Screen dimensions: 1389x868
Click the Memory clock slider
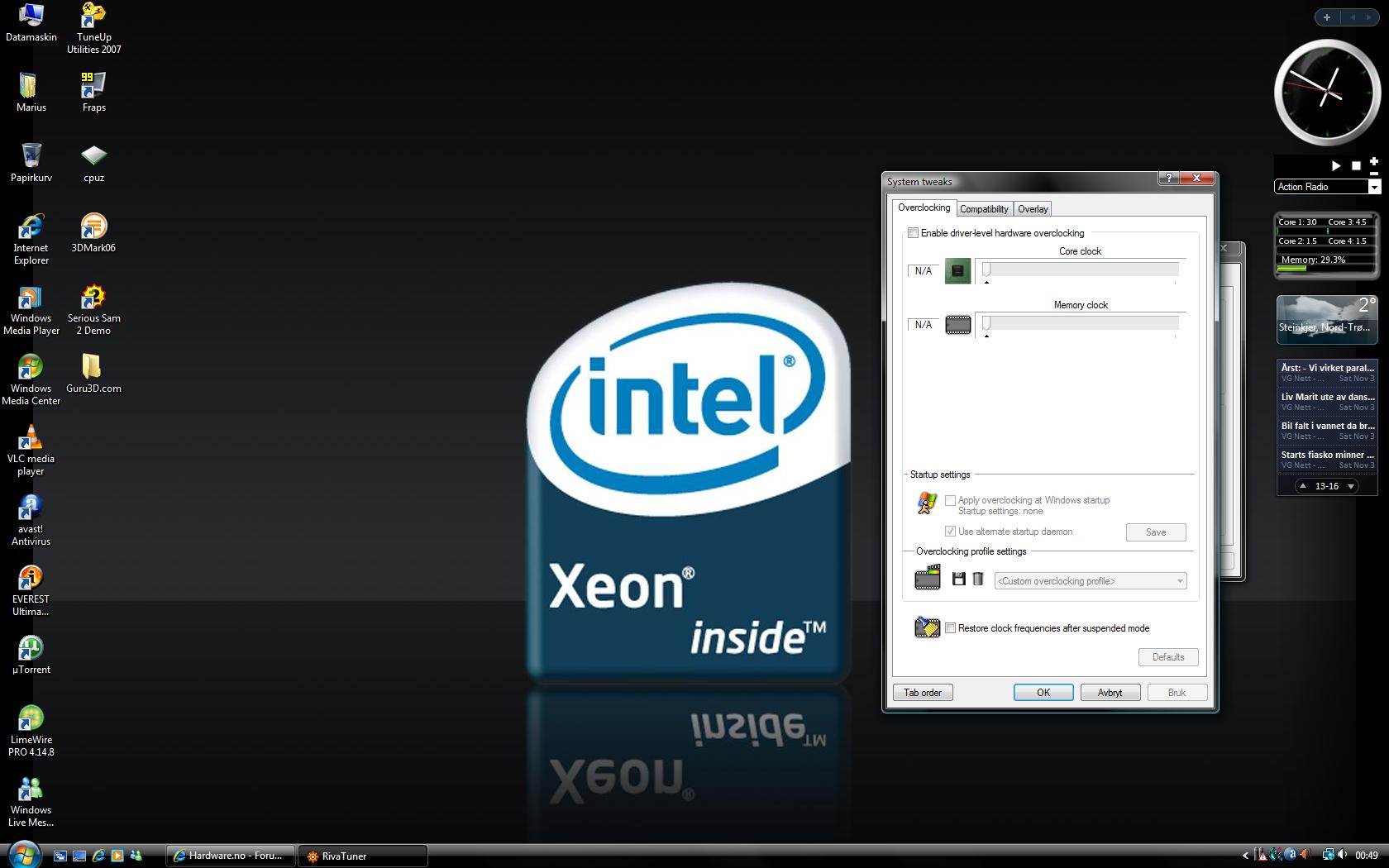pyautogui.click(x=1080, y=323)
